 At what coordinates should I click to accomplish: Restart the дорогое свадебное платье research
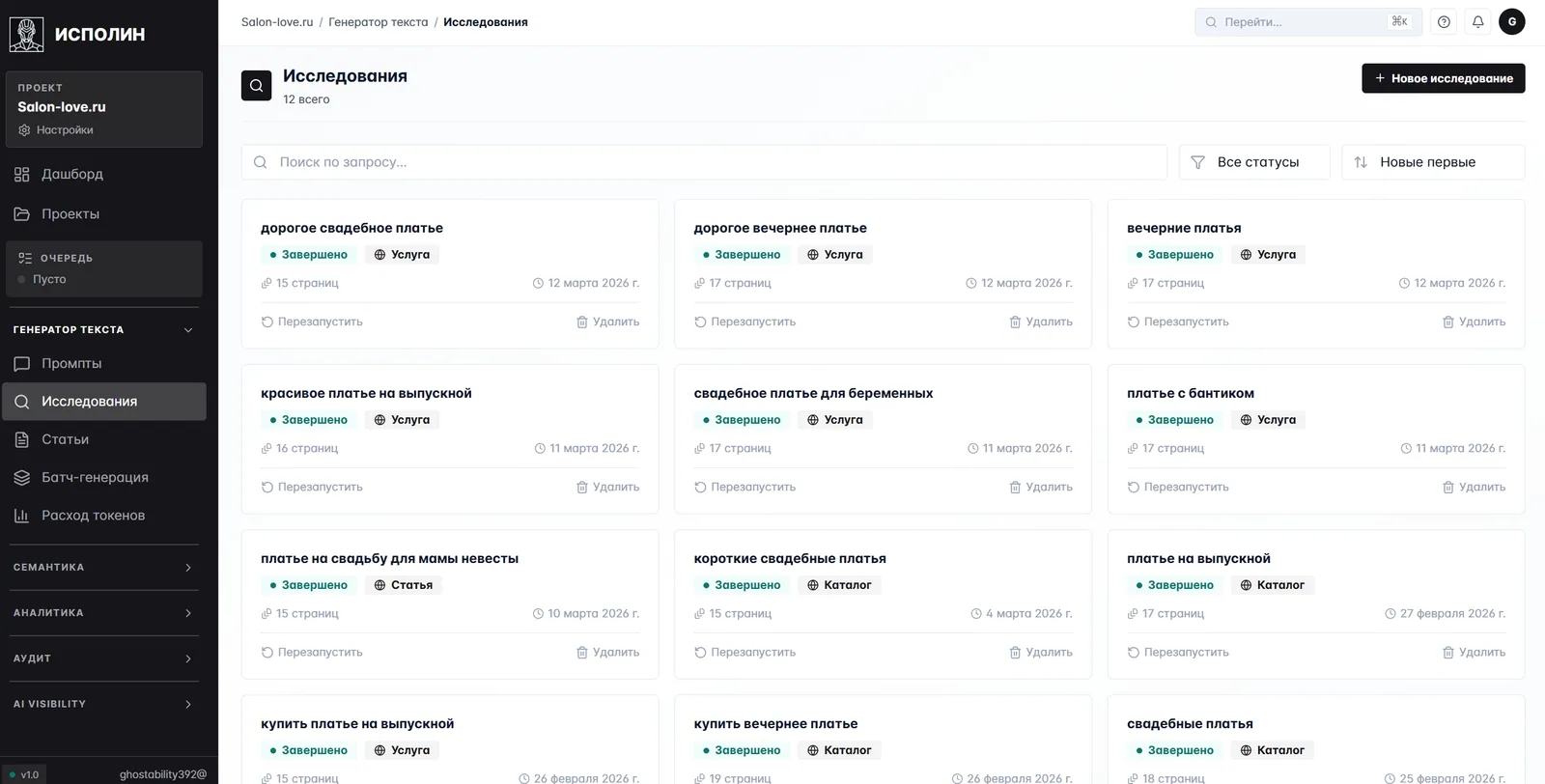click(312, 322)
